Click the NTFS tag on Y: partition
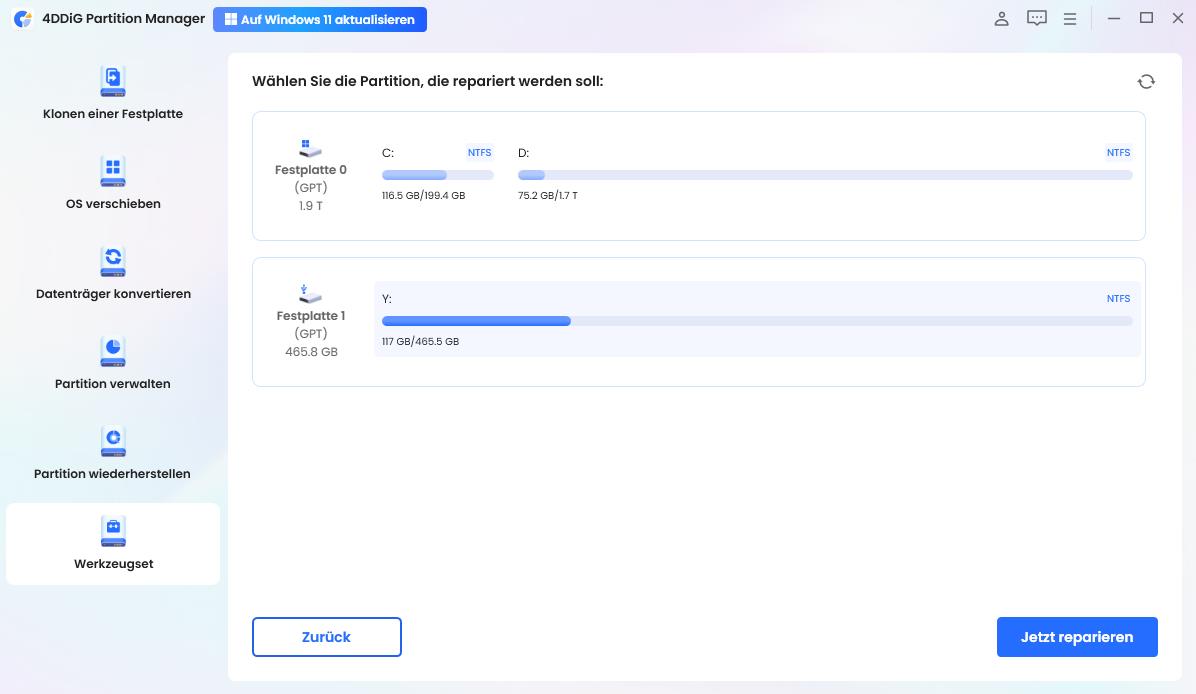 click(x=1118, y=299)
